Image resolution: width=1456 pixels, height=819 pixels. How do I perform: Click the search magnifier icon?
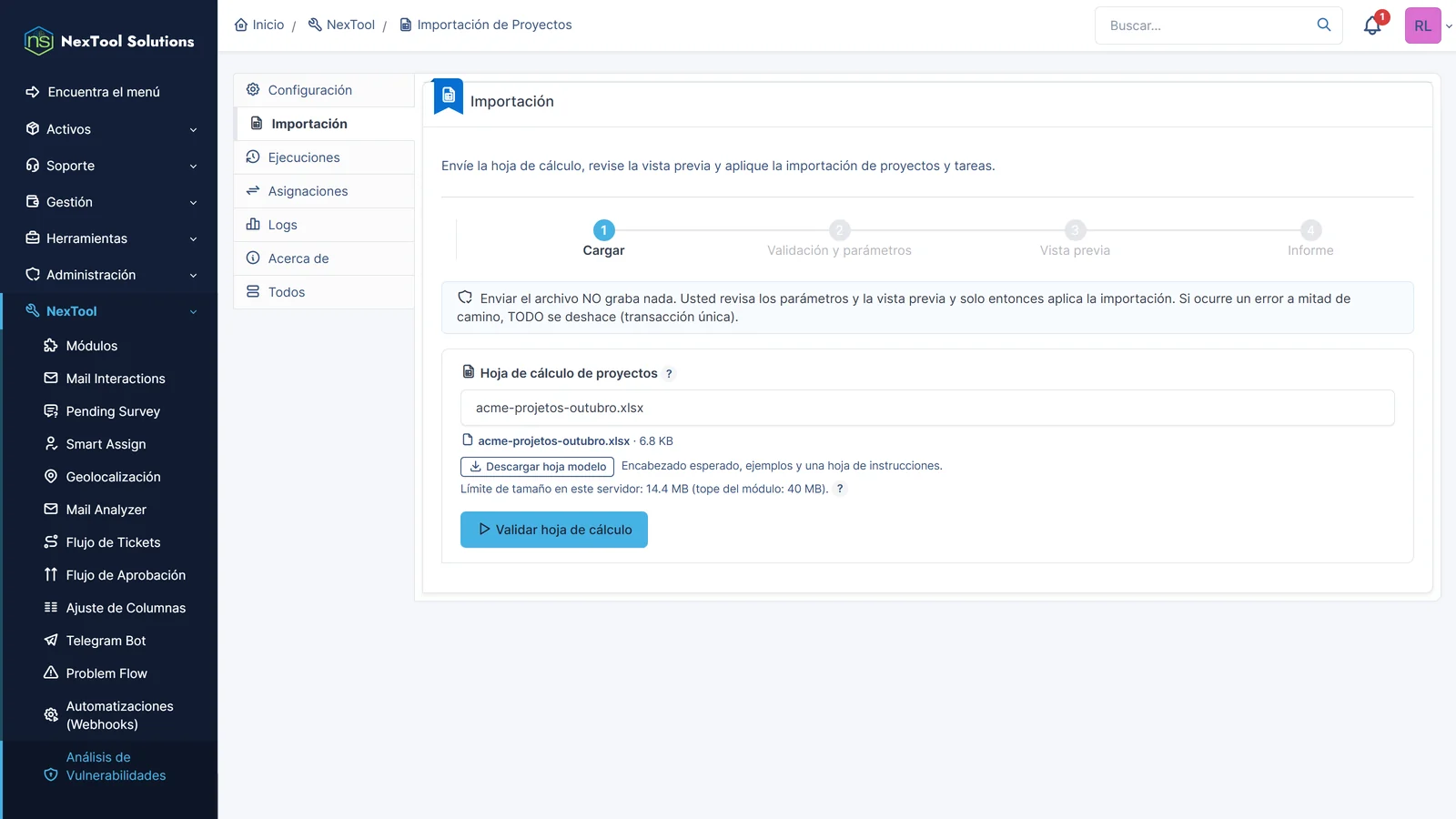pyautogui.click(x=1324, y=25)
